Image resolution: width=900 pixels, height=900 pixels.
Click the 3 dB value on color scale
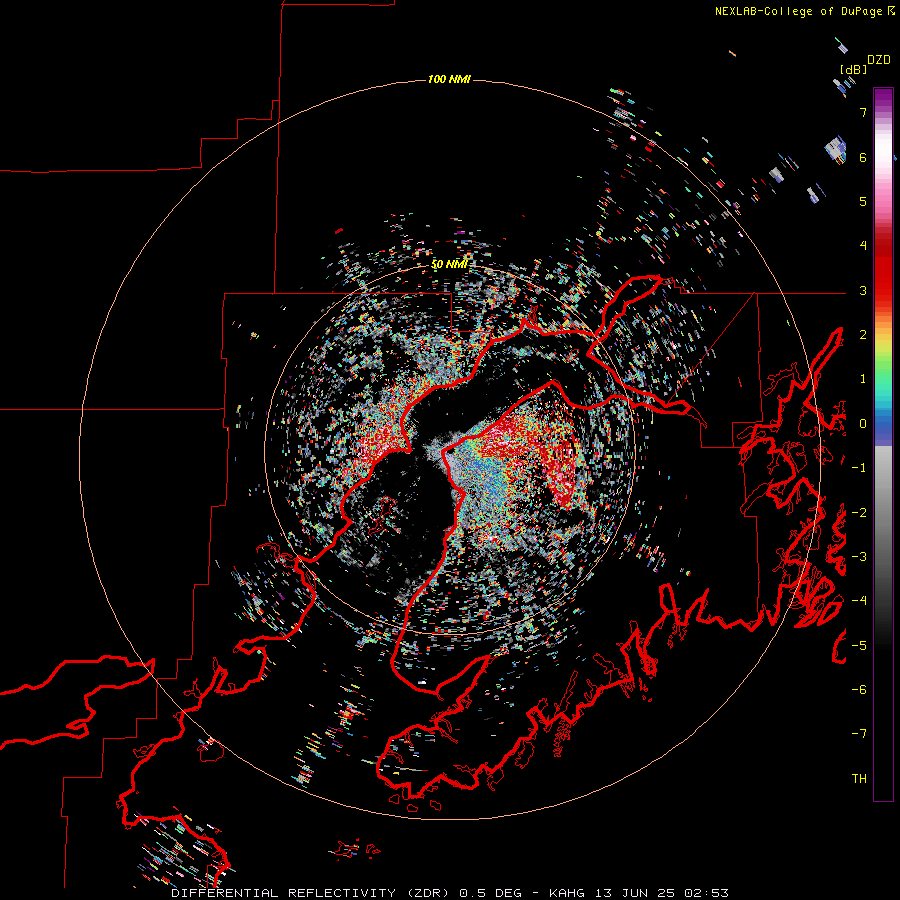click(863, 290)
